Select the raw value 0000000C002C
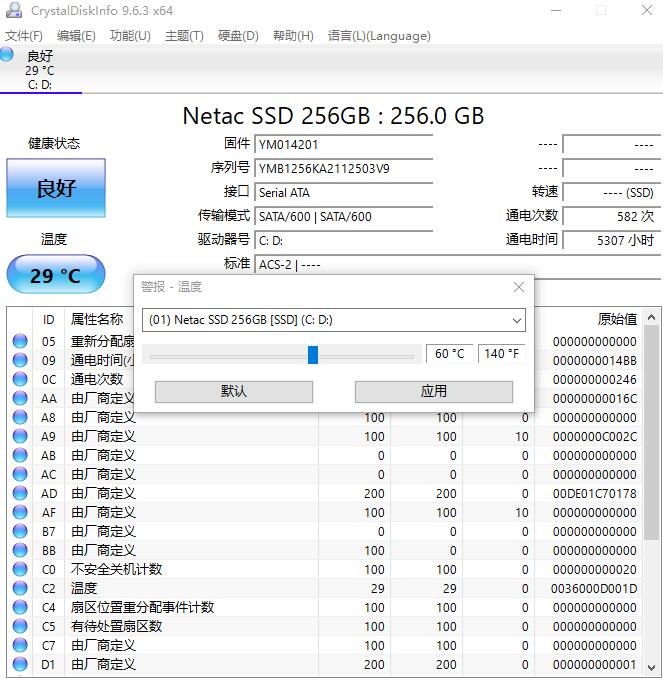 [x=594, y=436]
